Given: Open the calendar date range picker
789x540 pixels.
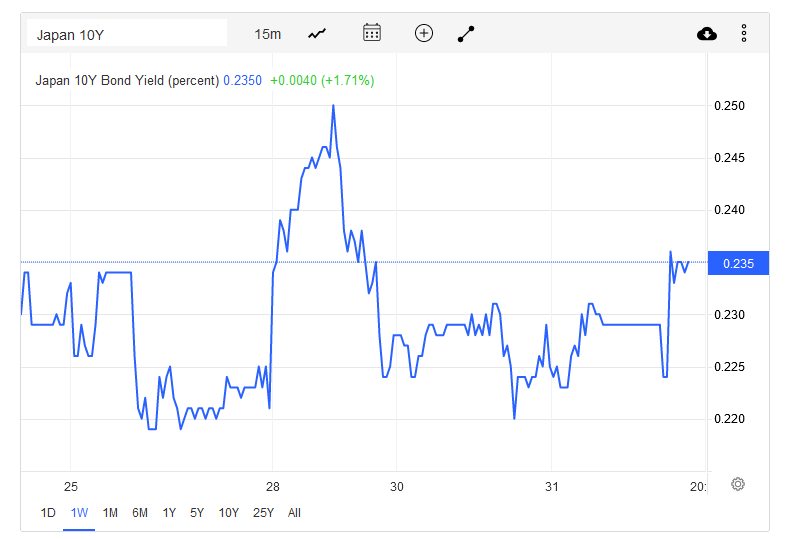Looking at the screenshot, I should pos(372,33).
